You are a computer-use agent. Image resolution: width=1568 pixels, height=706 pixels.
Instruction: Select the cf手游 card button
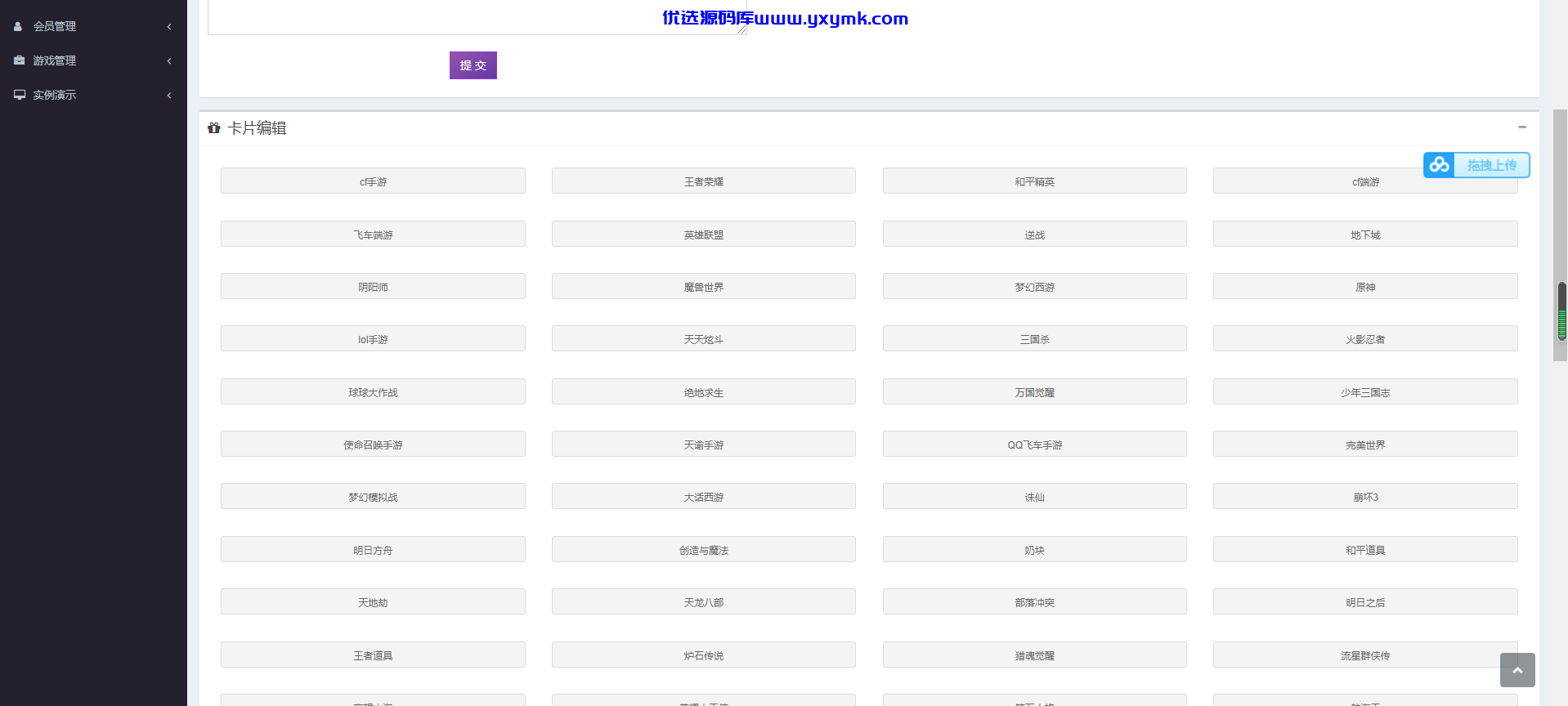pyautogui.click(x=373, y=181)
